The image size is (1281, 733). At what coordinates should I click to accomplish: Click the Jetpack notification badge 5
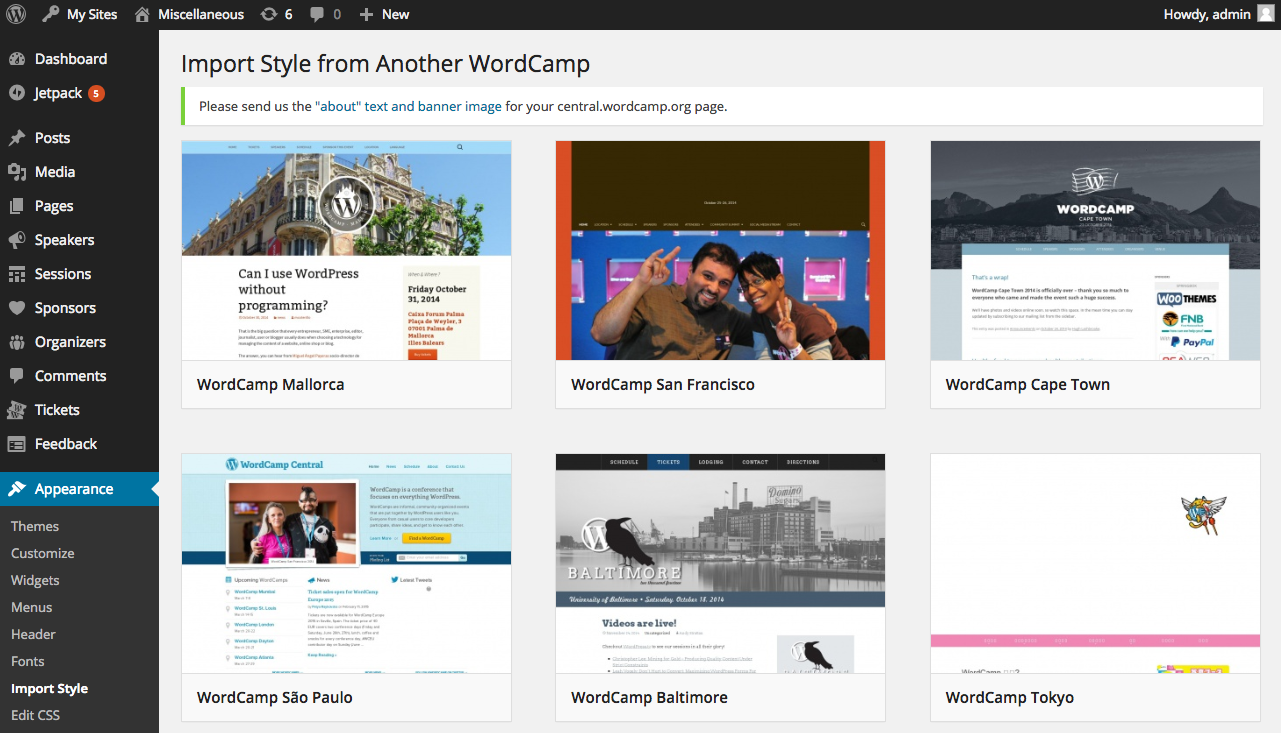[96, 93]
